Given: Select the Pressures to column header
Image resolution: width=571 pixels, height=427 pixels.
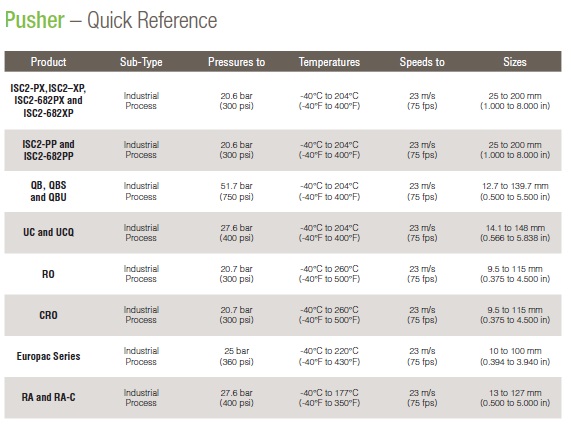Looking at the screenshot, I should click(236, 62).
